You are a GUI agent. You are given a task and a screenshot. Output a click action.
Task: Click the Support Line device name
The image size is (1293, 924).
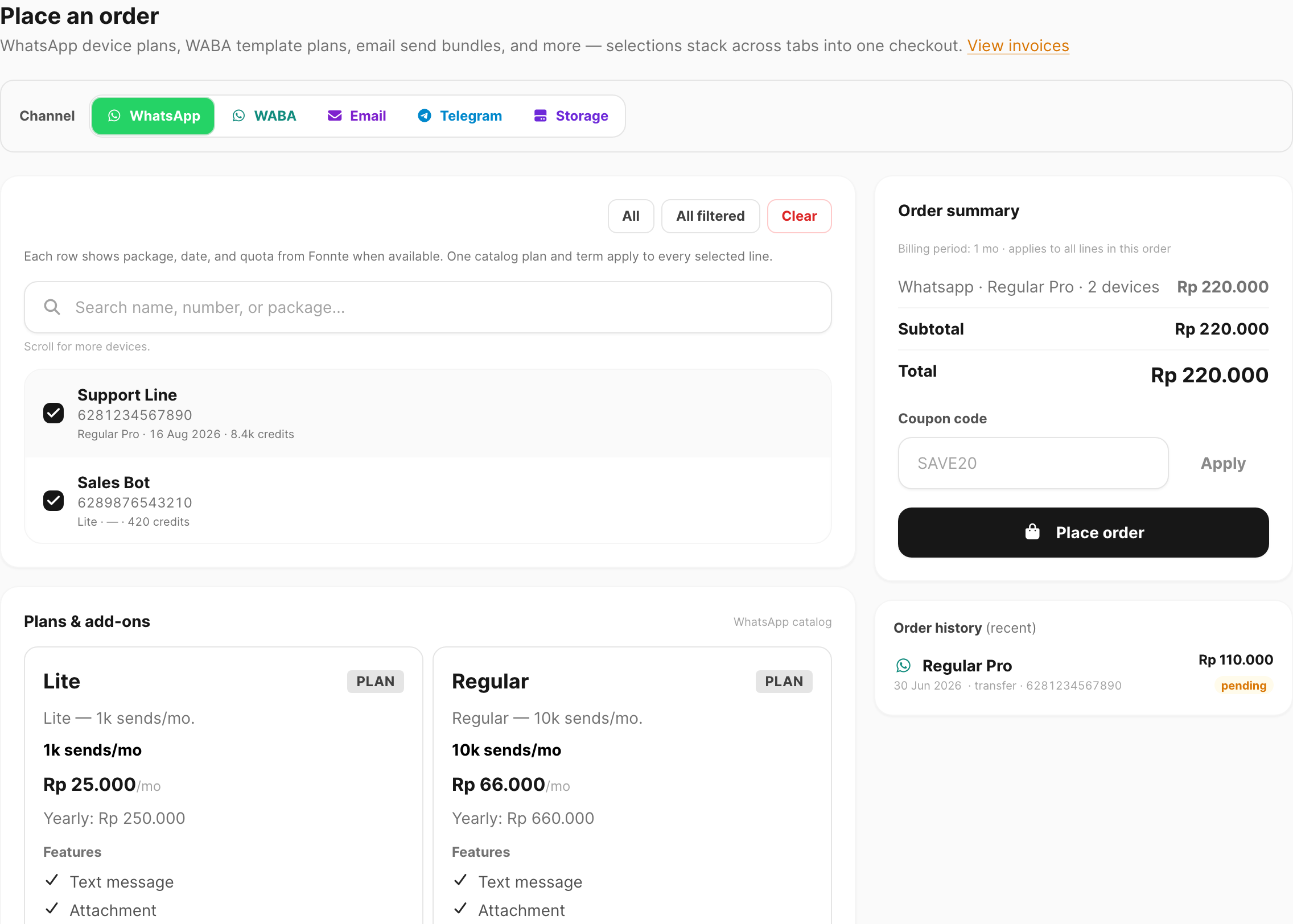[127, 395]
